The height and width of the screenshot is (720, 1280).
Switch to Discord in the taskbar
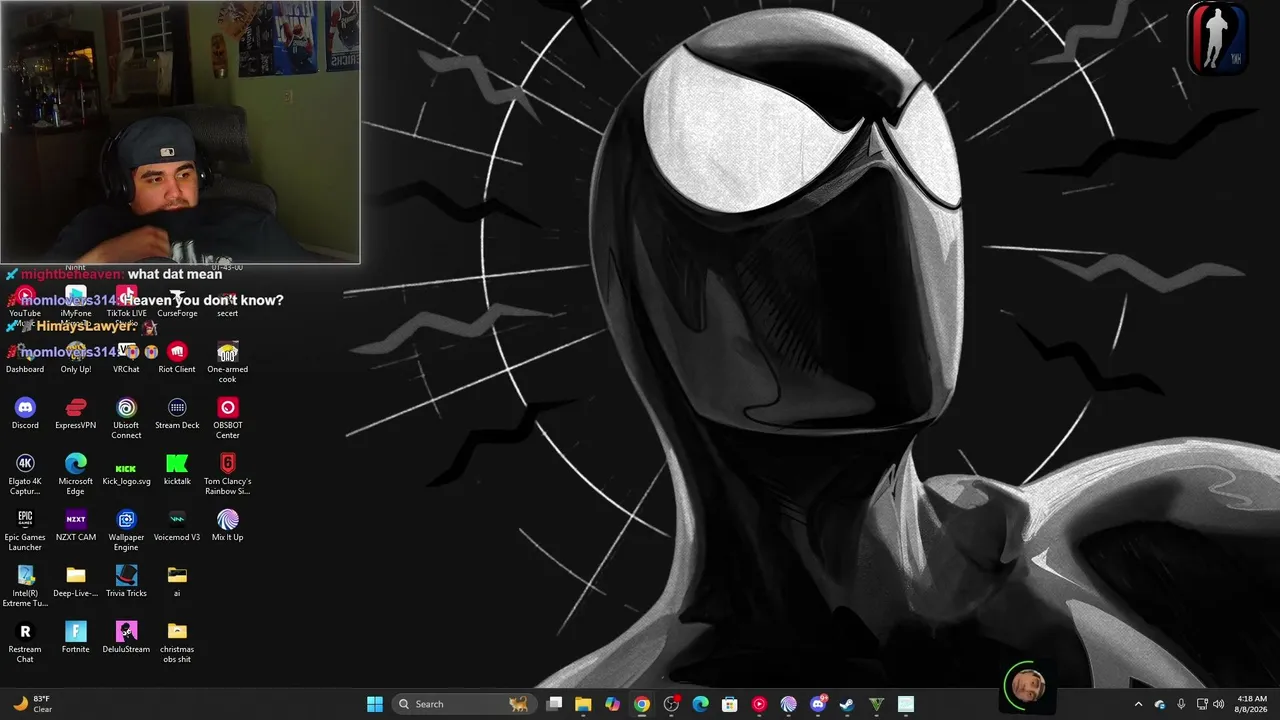point(818,704)
